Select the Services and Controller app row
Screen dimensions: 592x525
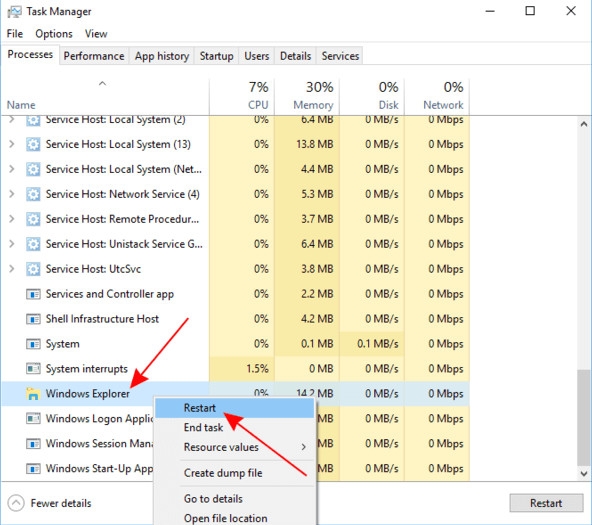coord(236,294)
